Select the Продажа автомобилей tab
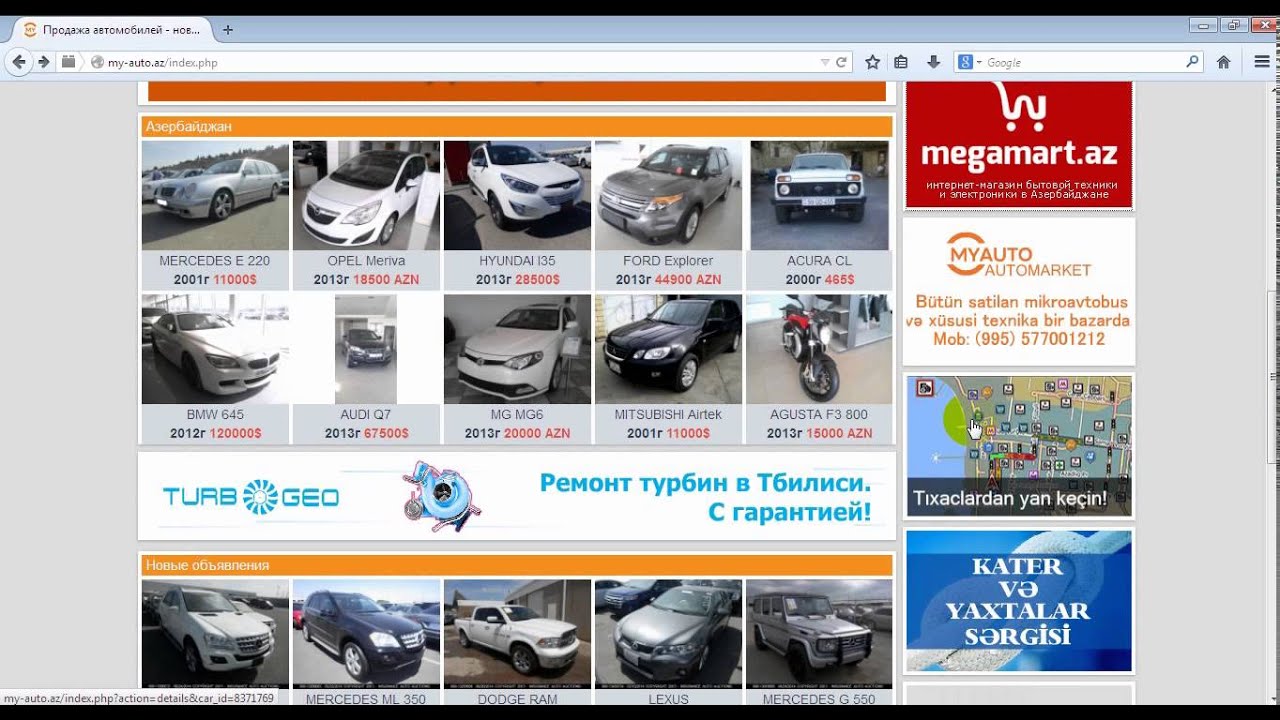 click(x=112, y=30)
